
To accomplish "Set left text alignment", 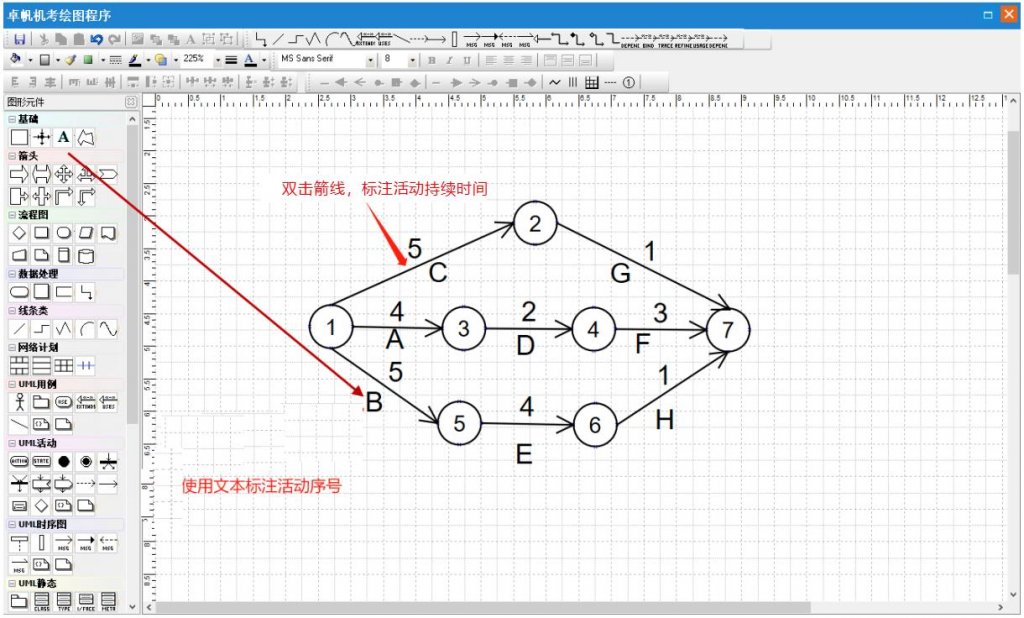I will click(x=491, y=60).
